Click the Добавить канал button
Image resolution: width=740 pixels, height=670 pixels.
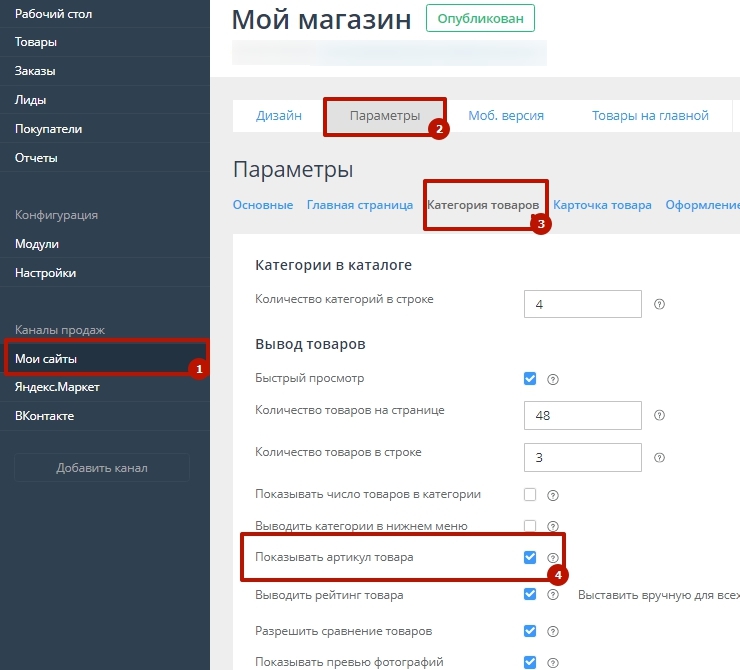(102, 468)
